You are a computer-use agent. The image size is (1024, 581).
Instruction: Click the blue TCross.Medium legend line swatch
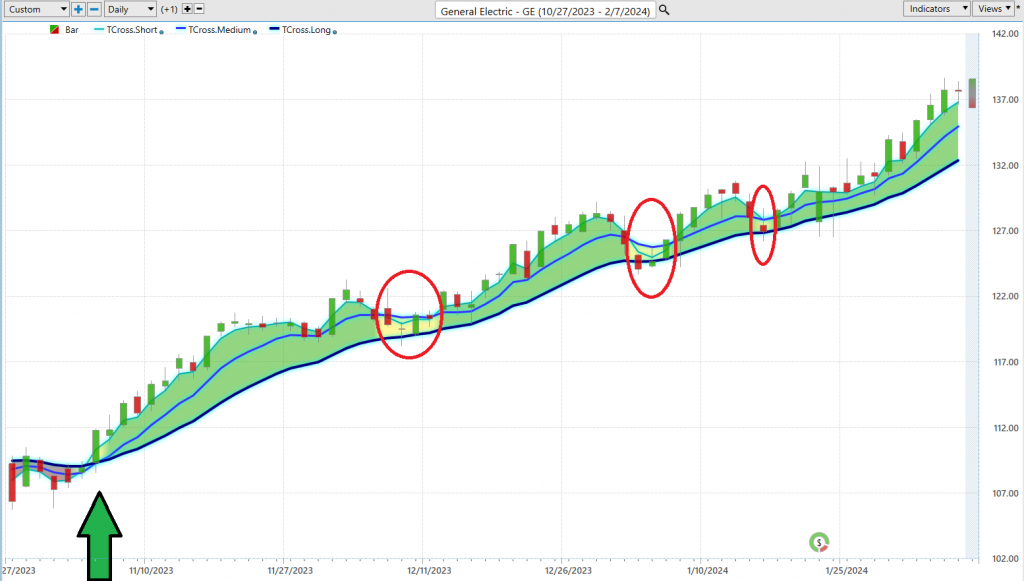pos(181,29)
